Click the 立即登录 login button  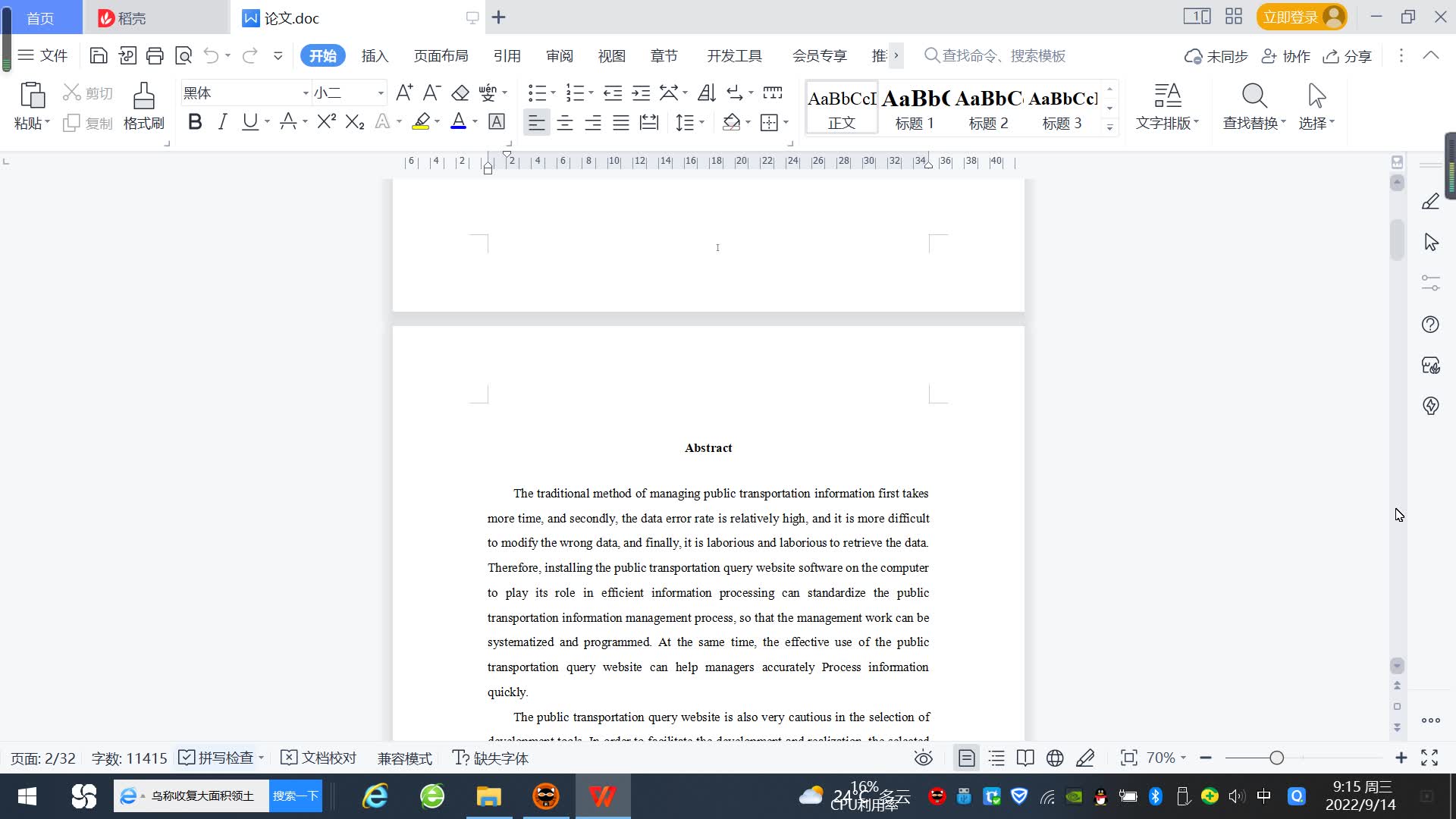pos(1301,17)
